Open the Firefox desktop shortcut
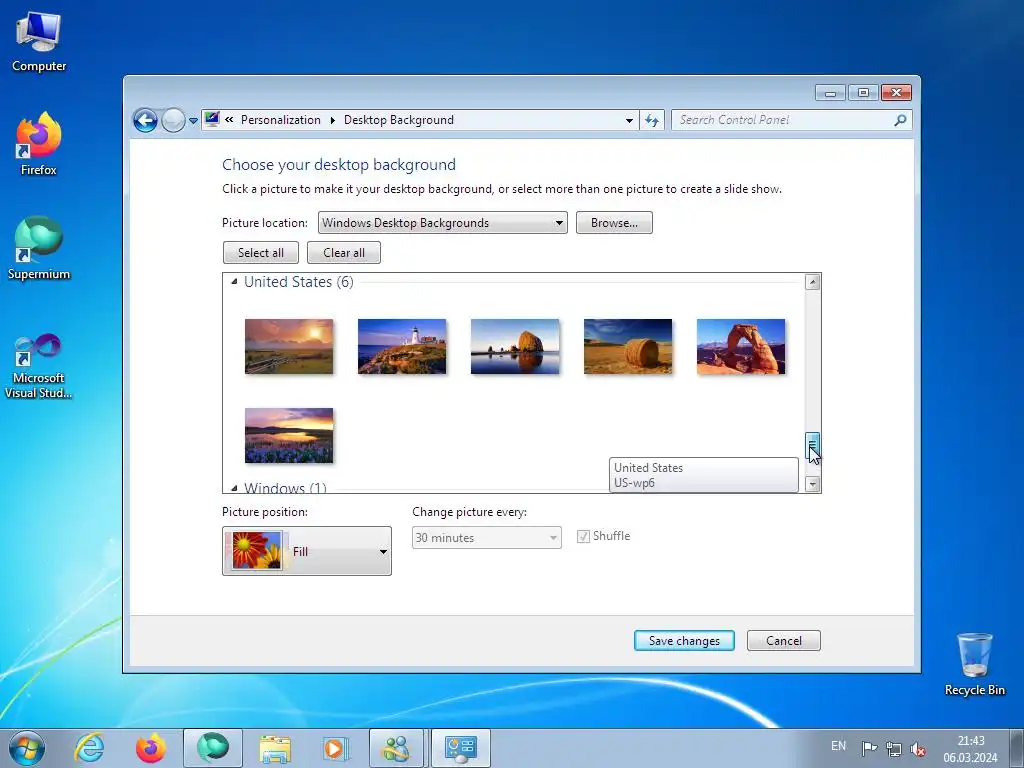The height and width of the screenshot is (768, 1024). pyautogui.click(x=39, y=144)
